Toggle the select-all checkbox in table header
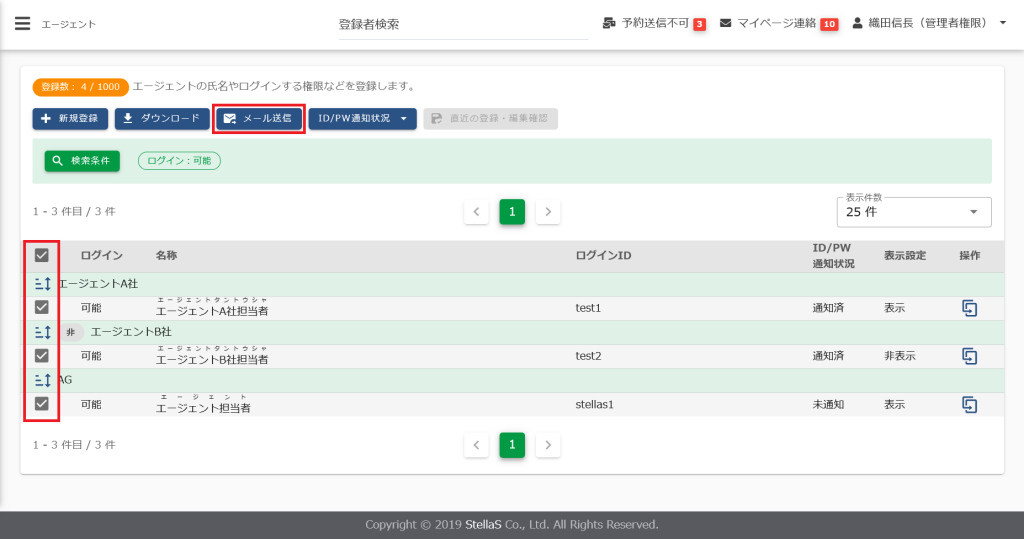1024x539 pixels. [x=42, y=255]
